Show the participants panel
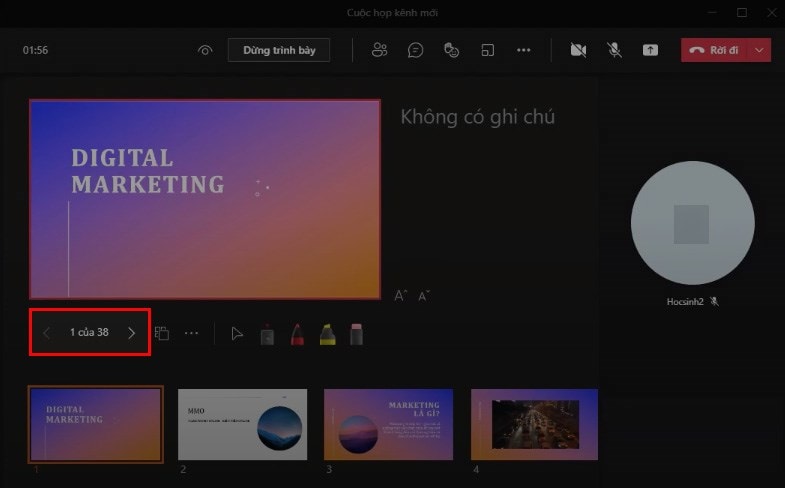The width and height of the screenshot is (785, 488). click(x=379, y=50)
